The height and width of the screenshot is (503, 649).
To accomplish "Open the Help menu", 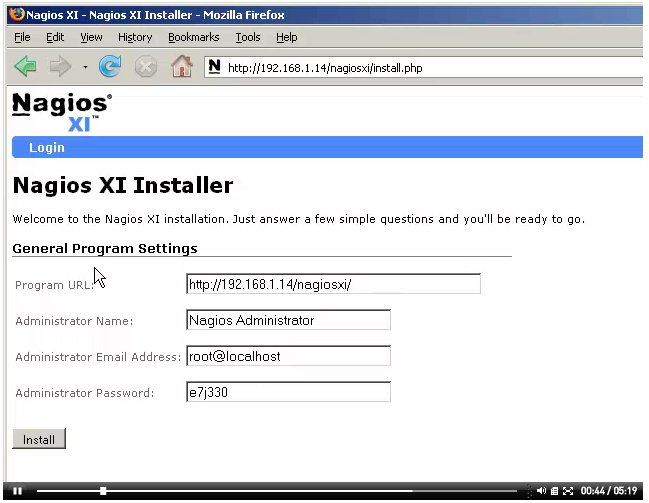I will pos(286,37).
